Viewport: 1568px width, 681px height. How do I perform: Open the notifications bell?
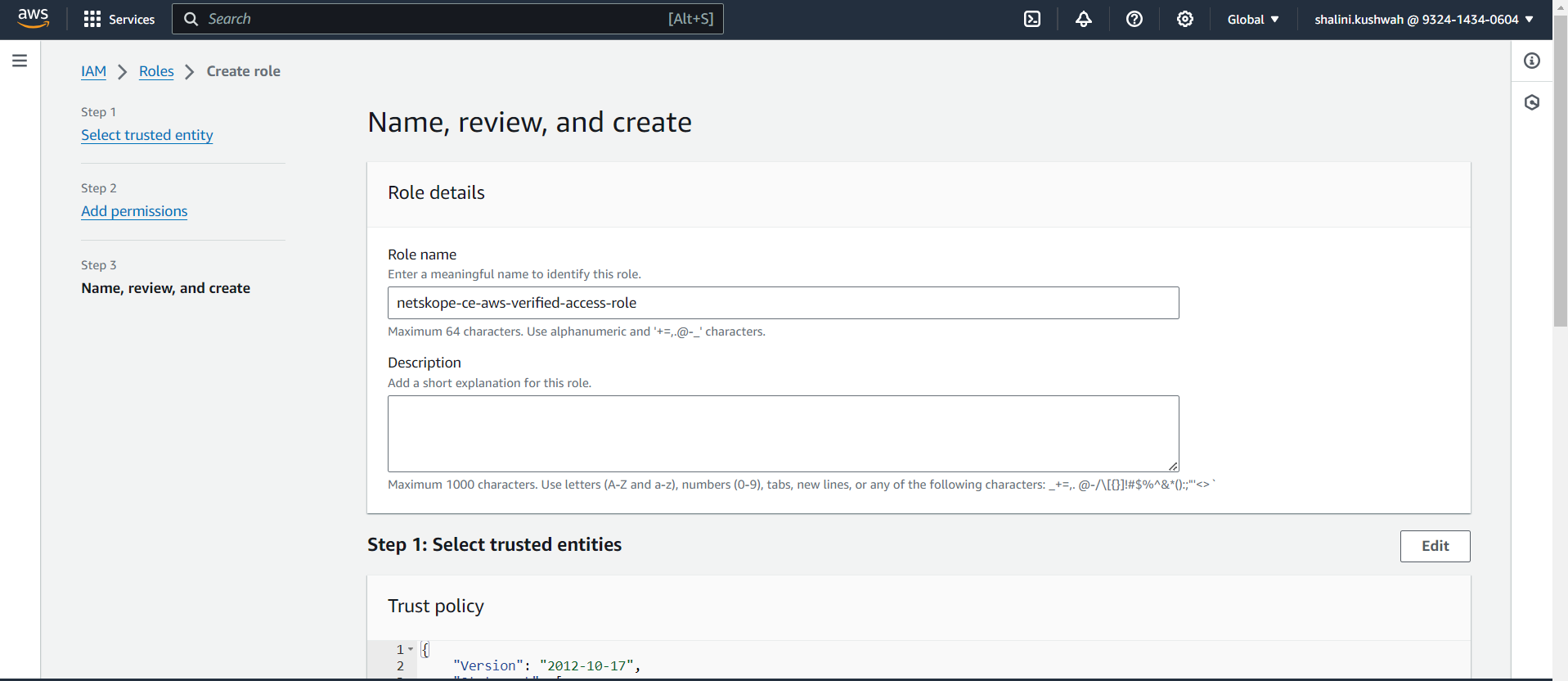pyautogui.click(x=1083, y=19)
